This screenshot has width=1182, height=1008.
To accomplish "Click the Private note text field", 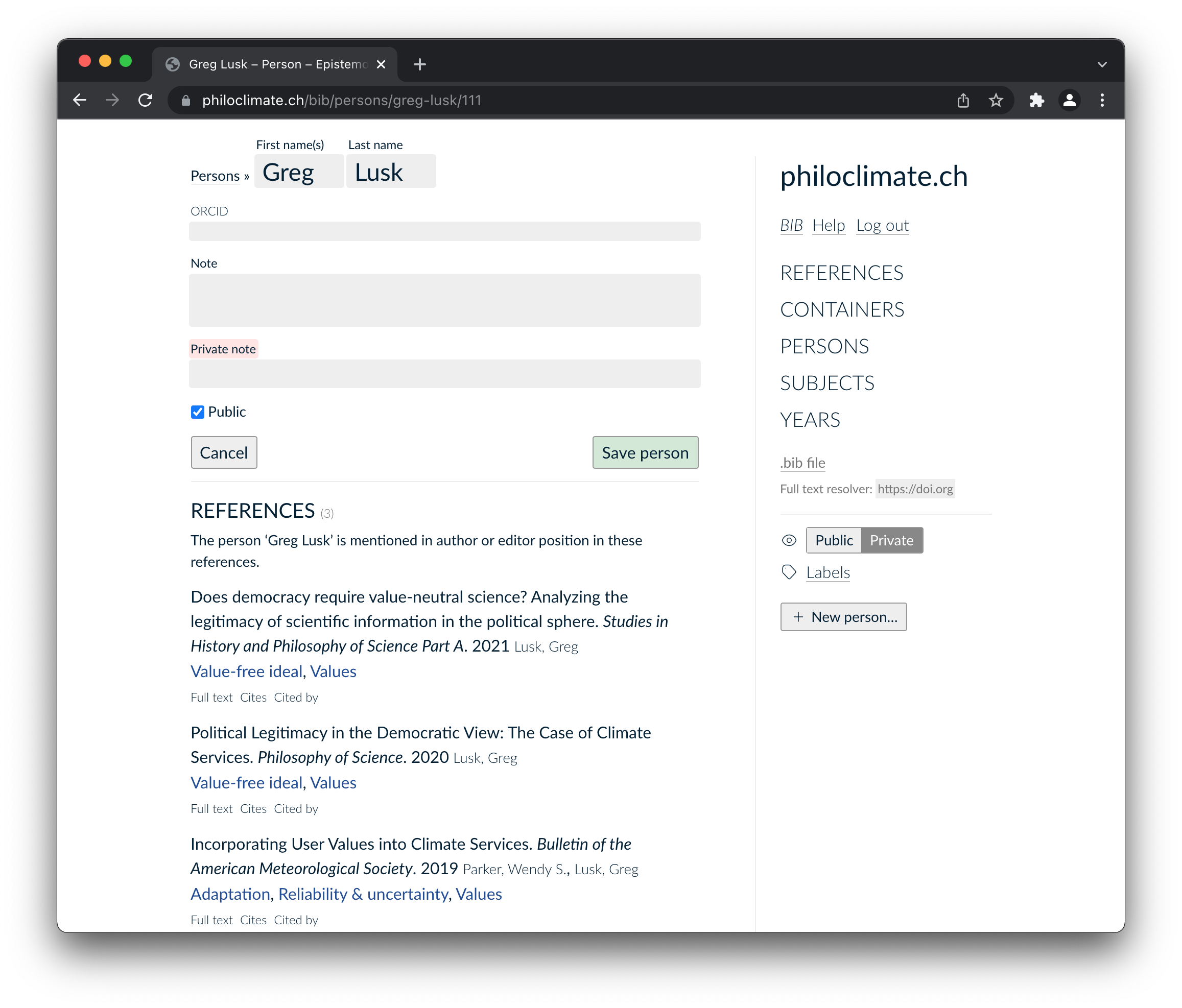I will coord(444,373).
